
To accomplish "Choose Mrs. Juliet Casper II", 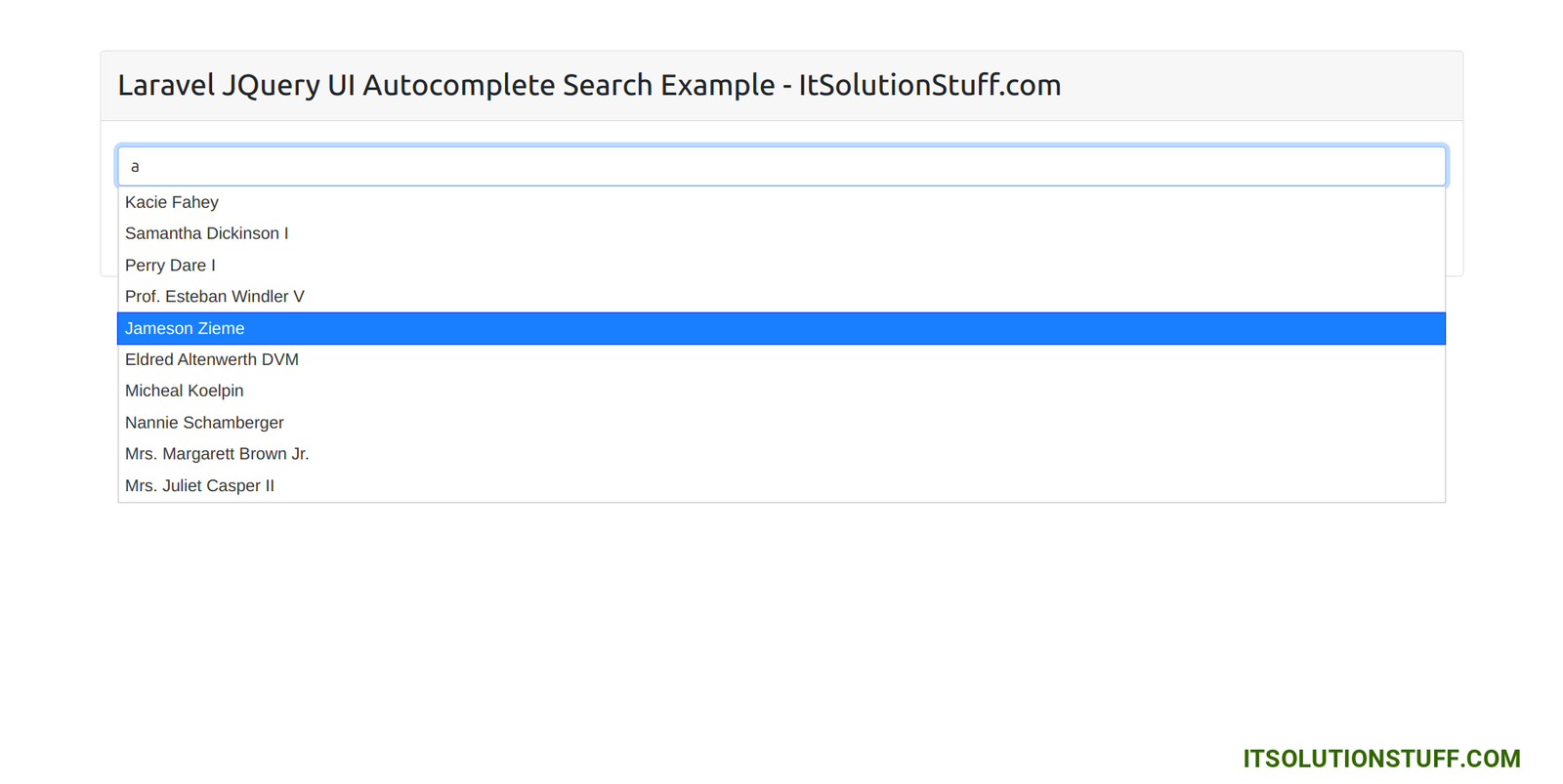I will tap(199, 486).
